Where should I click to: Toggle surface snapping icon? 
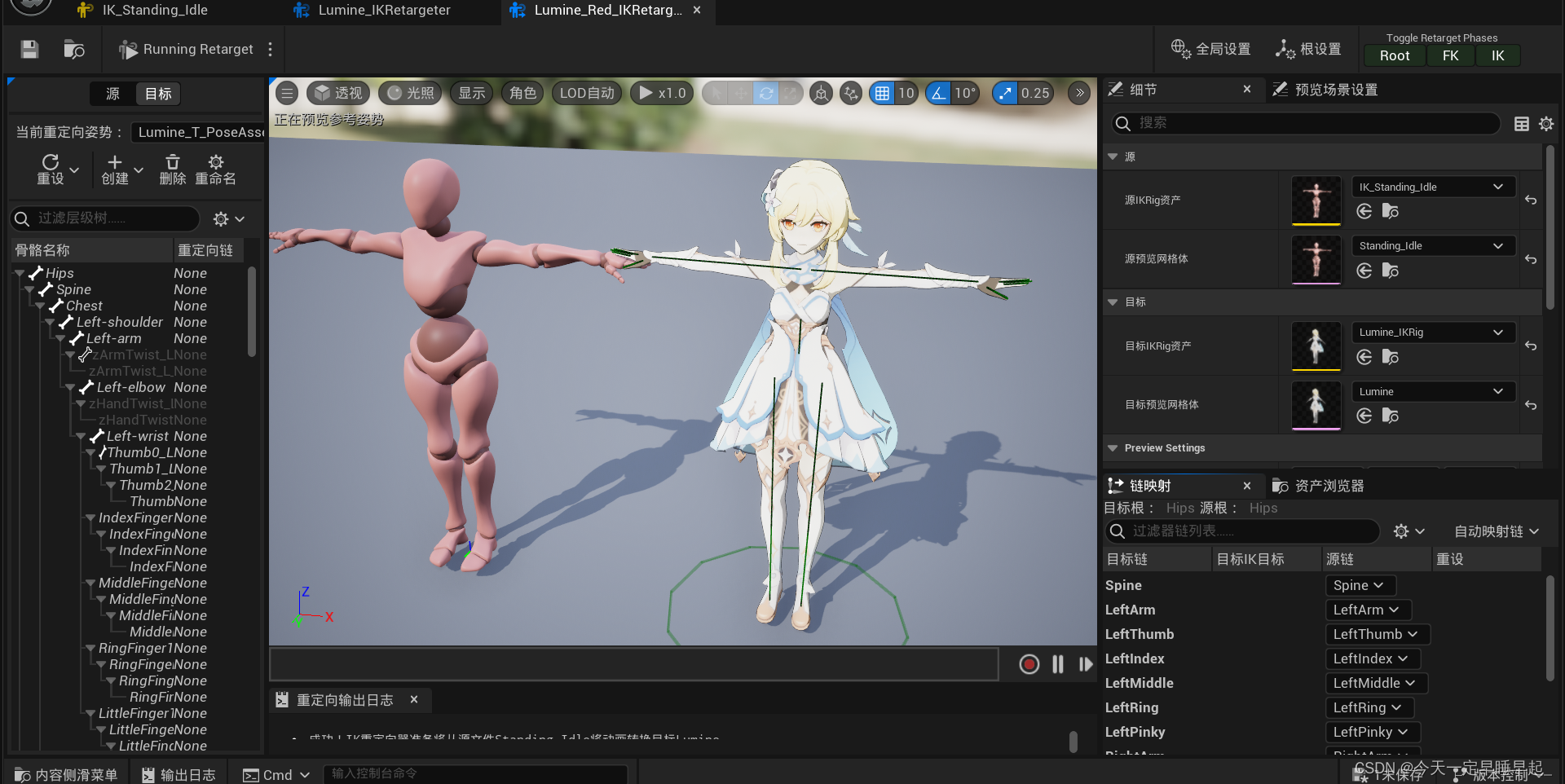click(851, 94)
